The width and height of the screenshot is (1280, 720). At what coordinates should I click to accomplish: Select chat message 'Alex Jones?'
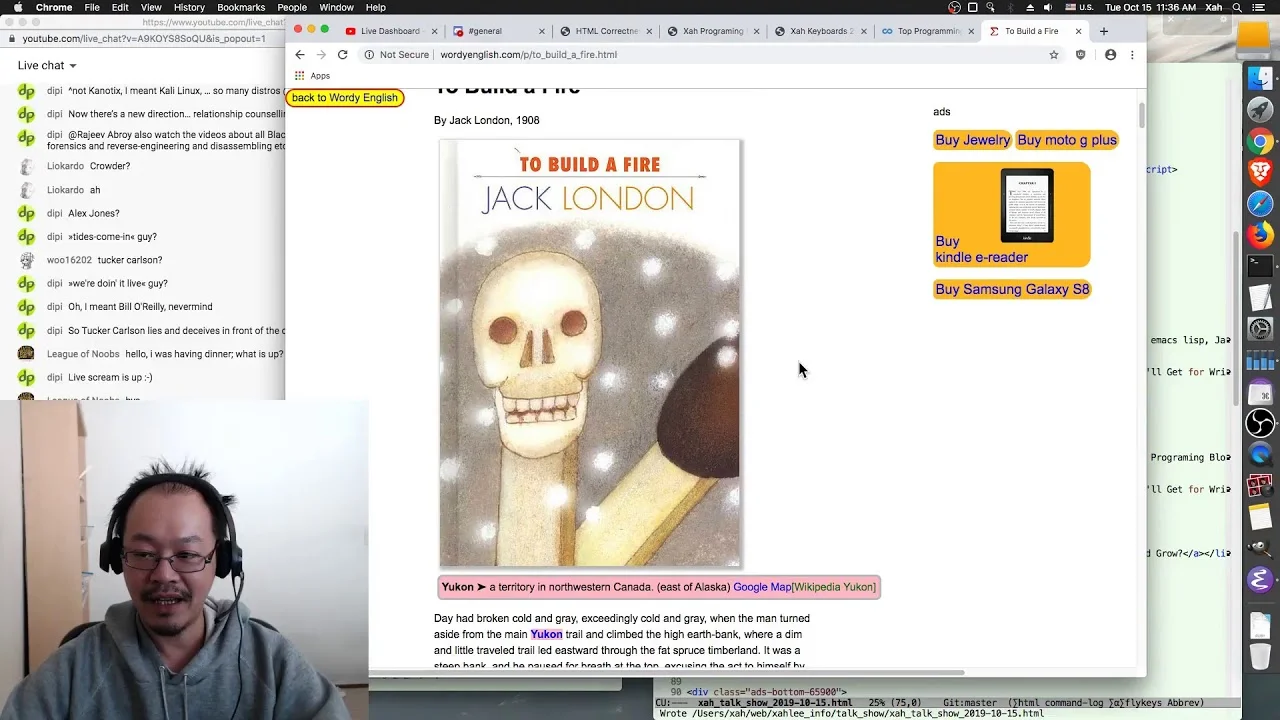pos(94,214)
